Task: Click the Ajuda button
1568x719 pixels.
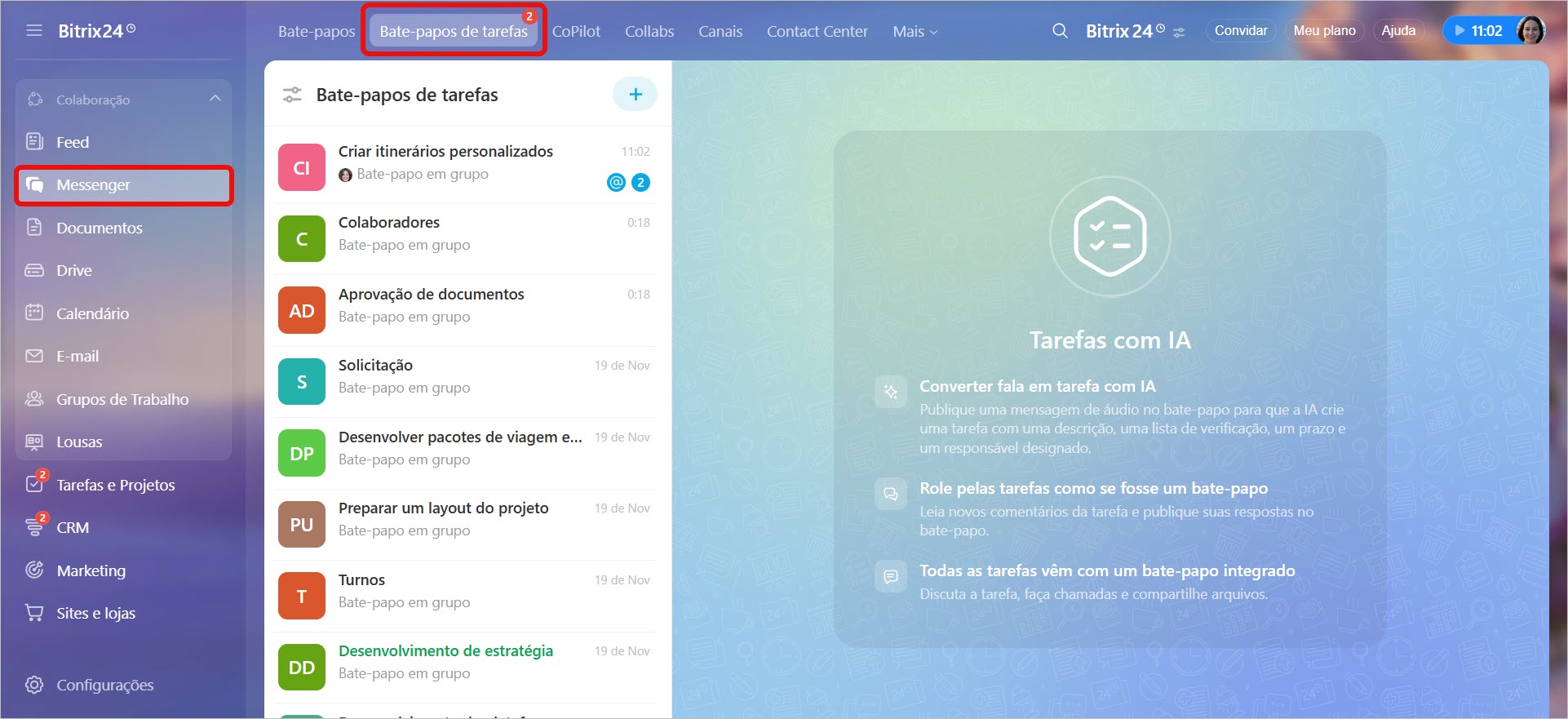Action: pyautogui.click(x=1398, y=31)
